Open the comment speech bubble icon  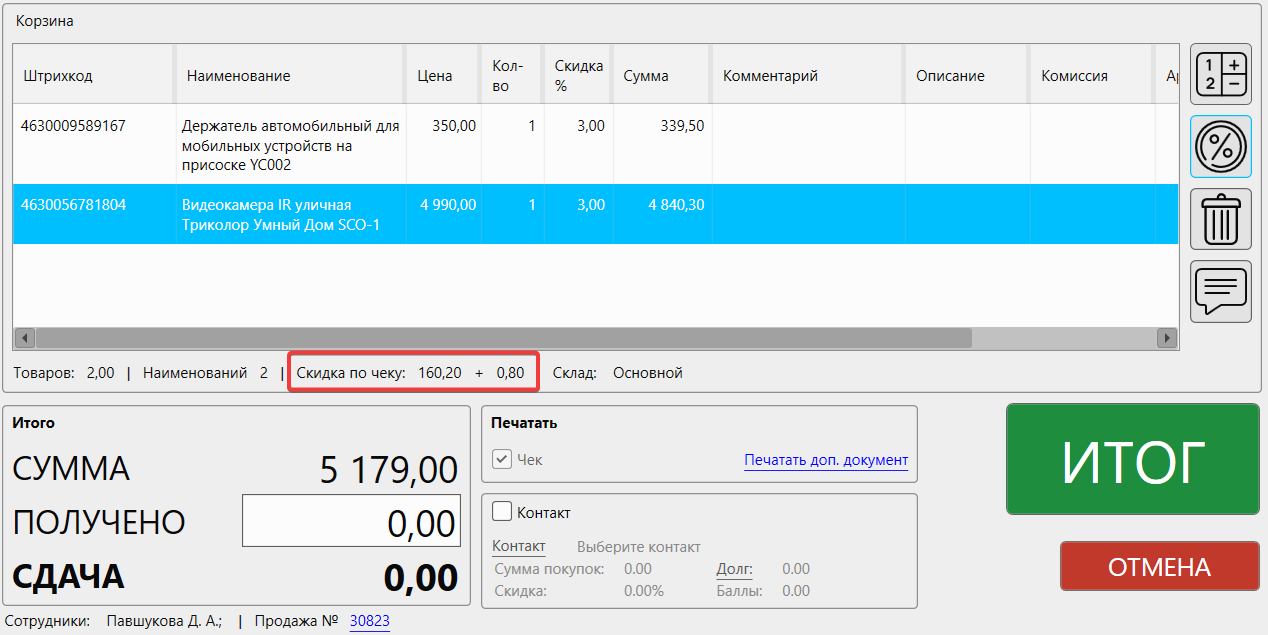click(1220, 291)
